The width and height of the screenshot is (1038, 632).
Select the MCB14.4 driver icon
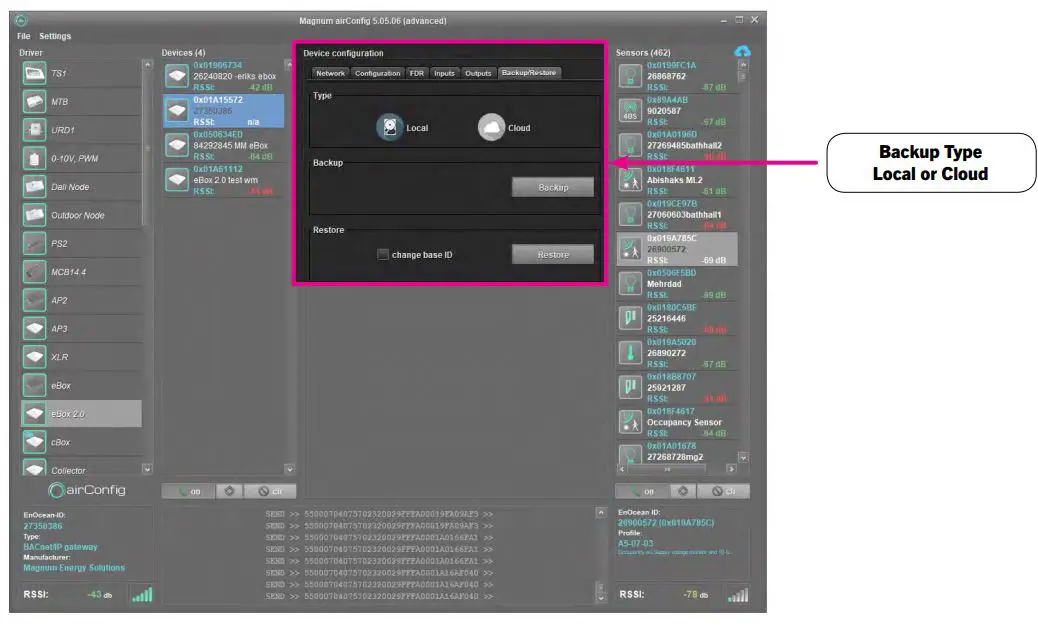[34, 272]
